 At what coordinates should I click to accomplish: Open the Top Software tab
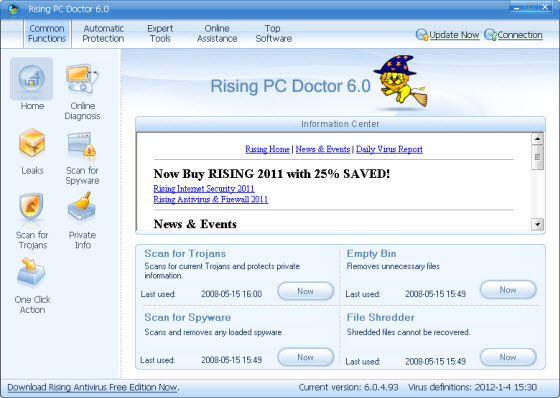(x=274, y=34)
